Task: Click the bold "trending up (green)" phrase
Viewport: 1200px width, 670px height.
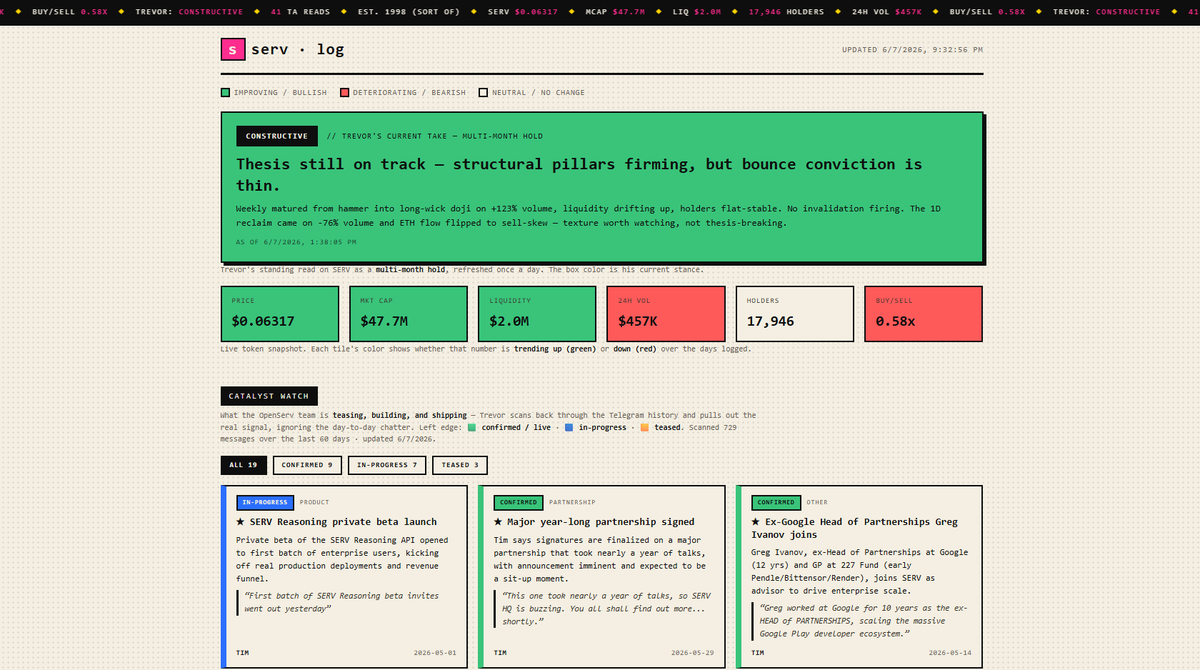Action: [x=555, y=349]
